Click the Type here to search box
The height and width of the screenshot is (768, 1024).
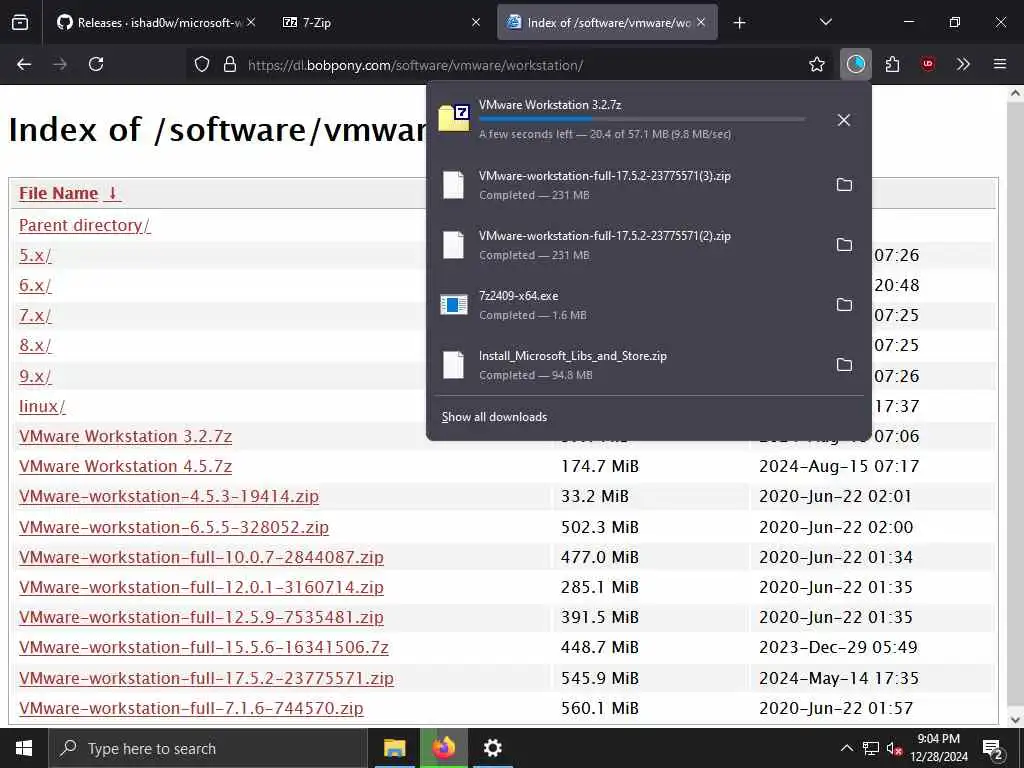pos(208,748)
